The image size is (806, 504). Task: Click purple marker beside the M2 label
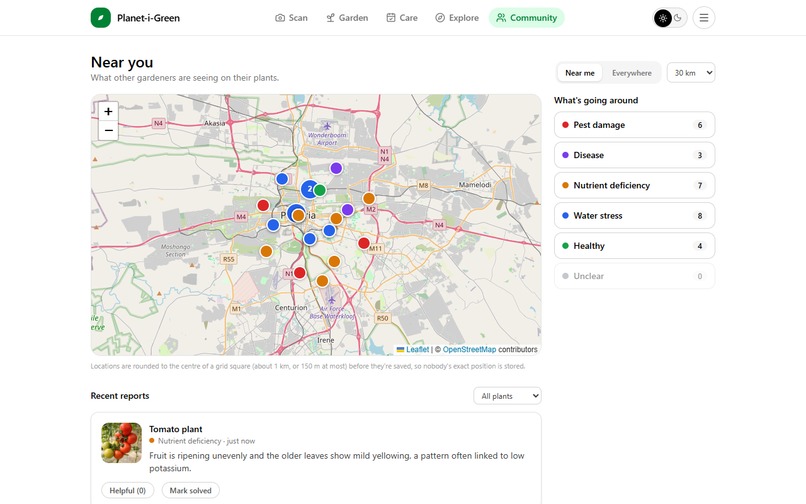point(347,209)
